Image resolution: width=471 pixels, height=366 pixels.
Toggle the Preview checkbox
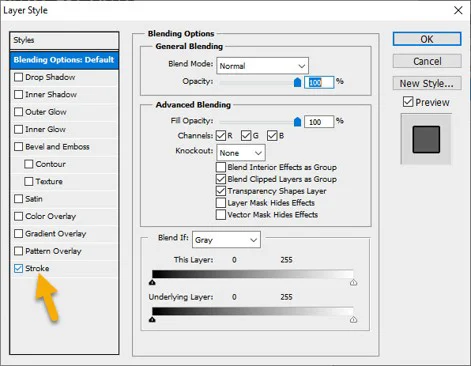click(x=408, y=102)
